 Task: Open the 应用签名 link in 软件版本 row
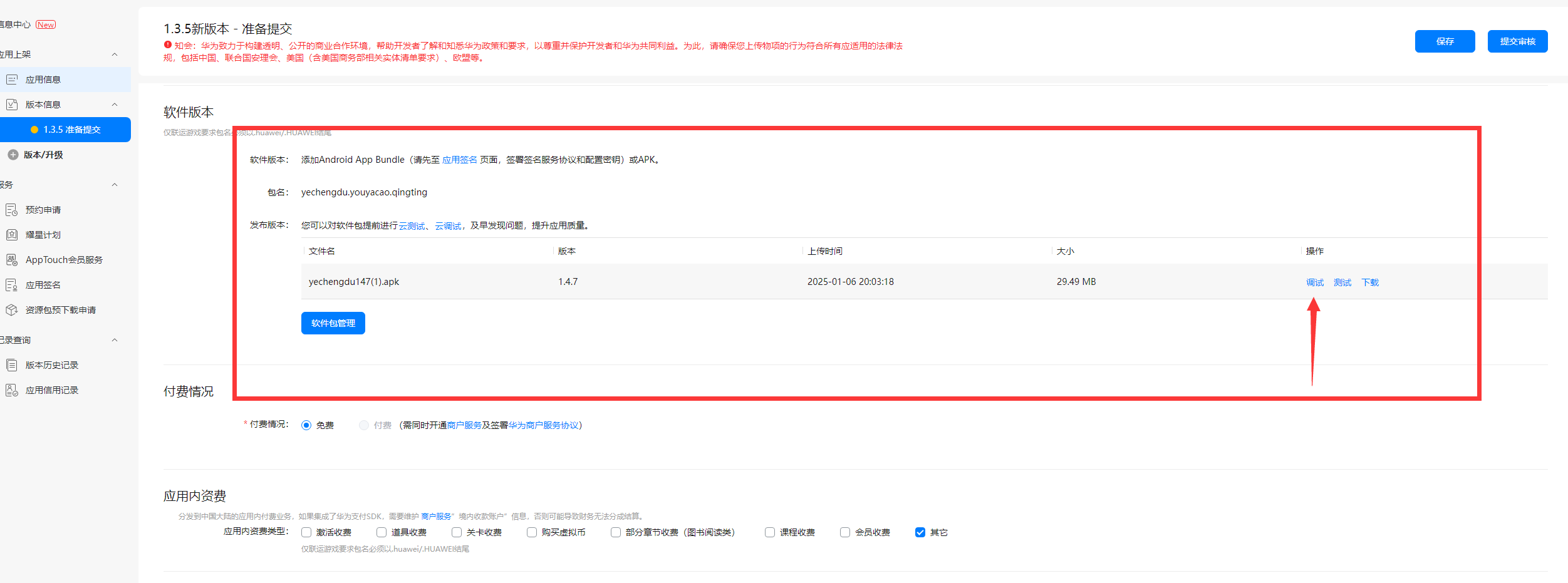pyautogui.click(x=460, y=160)
